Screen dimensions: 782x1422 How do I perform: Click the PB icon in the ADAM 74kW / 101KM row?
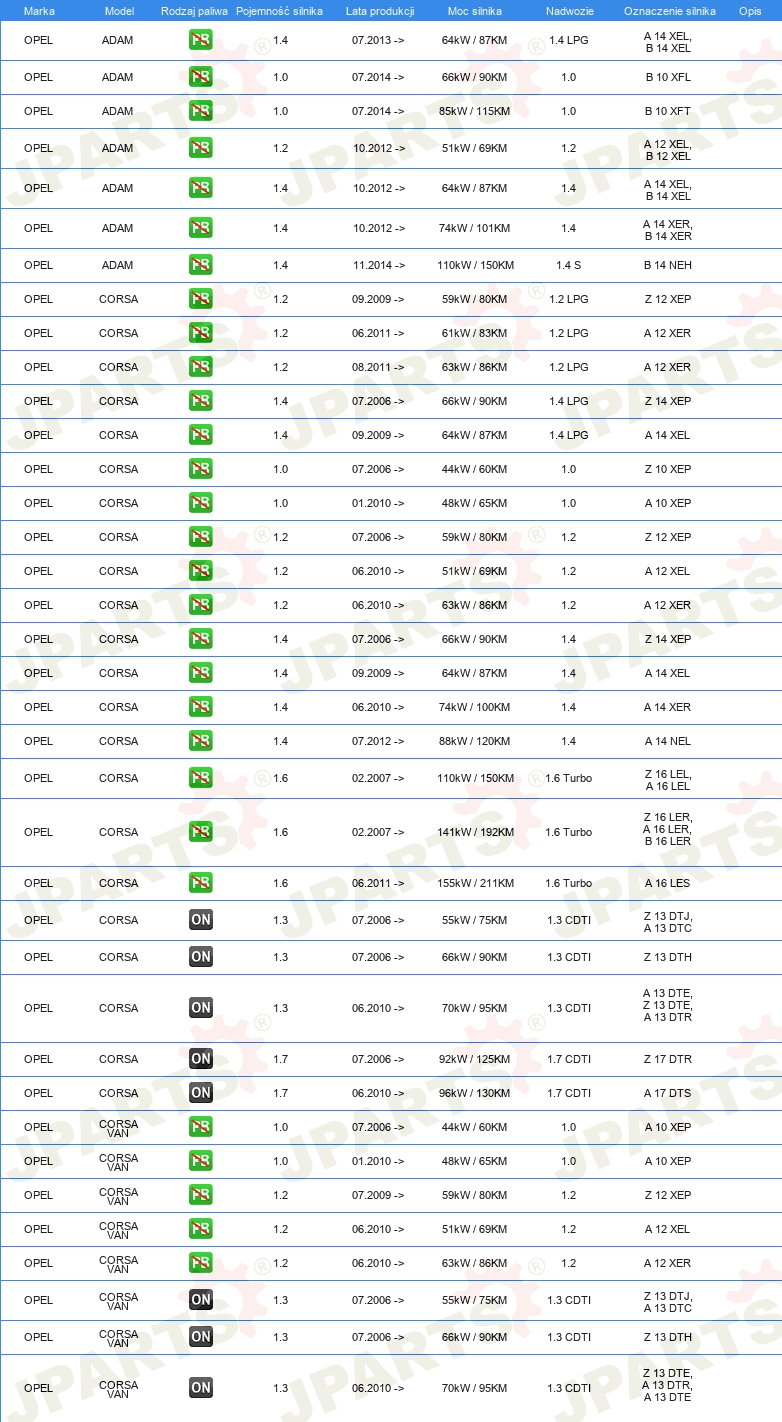click(x=200, y=228)
